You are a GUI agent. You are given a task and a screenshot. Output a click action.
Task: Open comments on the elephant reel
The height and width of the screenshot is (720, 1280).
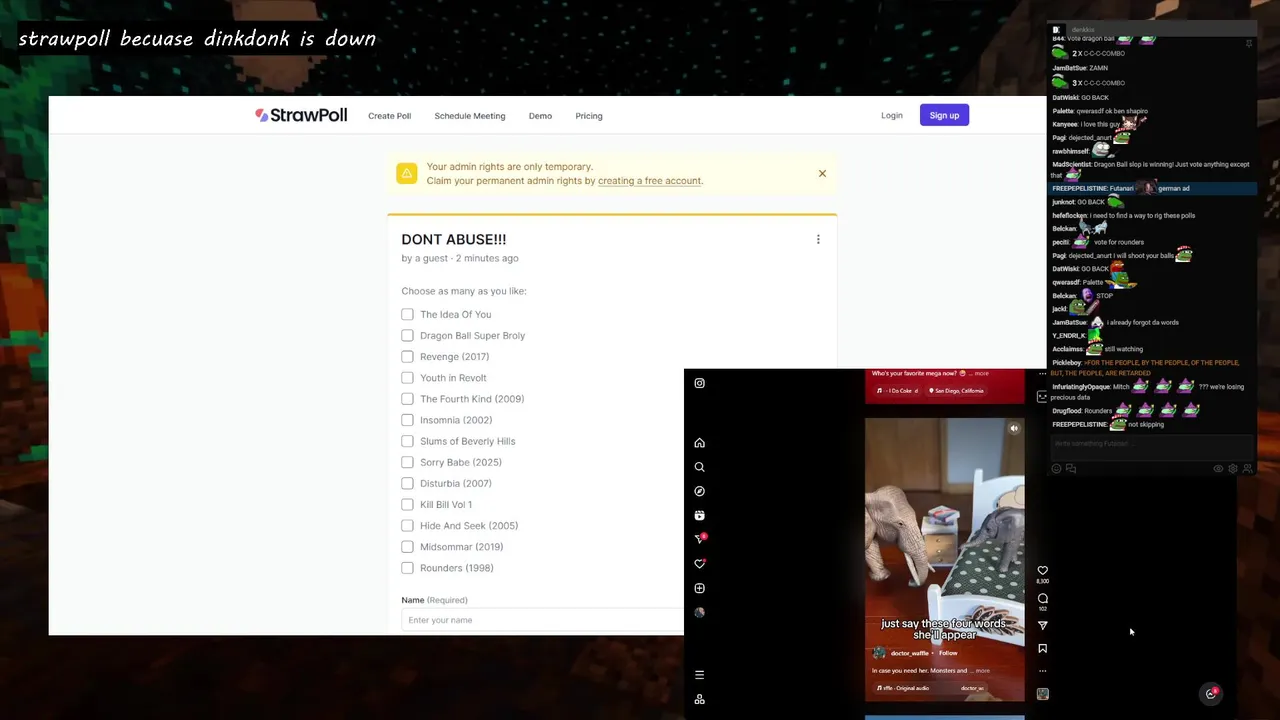click(1043, 598)
